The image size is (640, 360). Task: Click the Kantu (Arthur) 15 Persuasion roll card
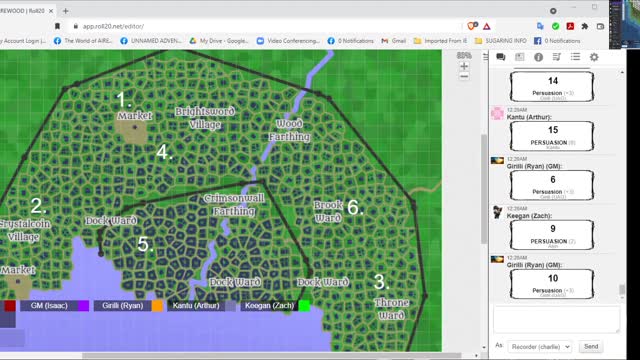point(552,136)
